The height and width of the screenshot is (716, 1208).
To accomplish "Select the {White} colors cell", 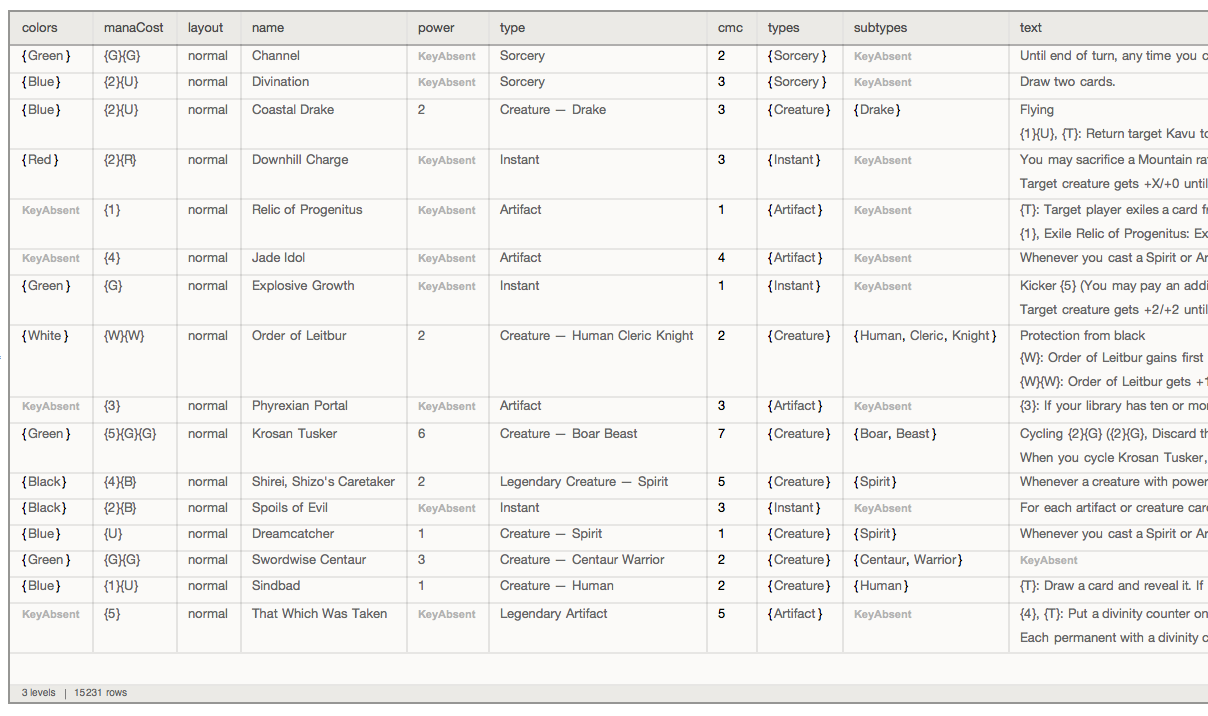I will [45, 336].
